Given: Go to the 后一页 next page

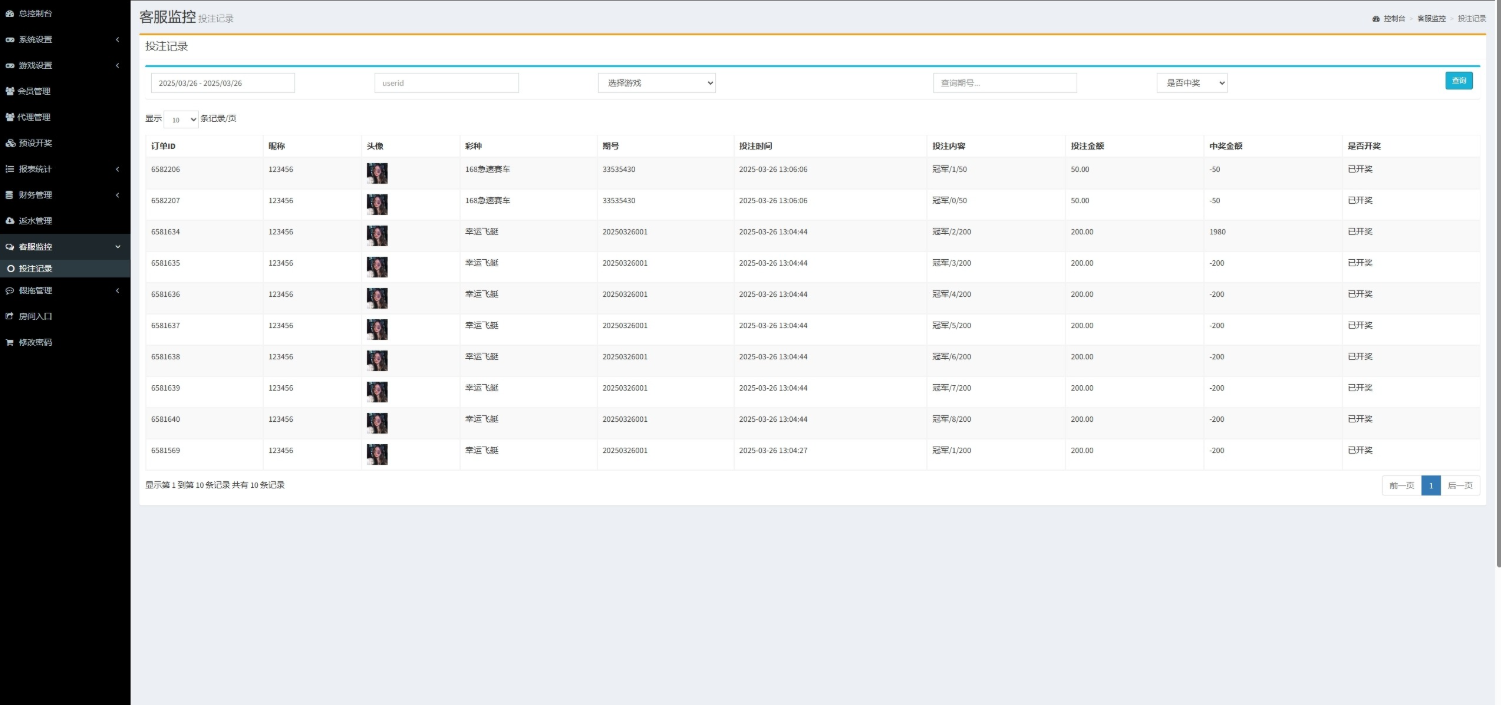Looking at the screenshot, I should [x=1460, y=486].
